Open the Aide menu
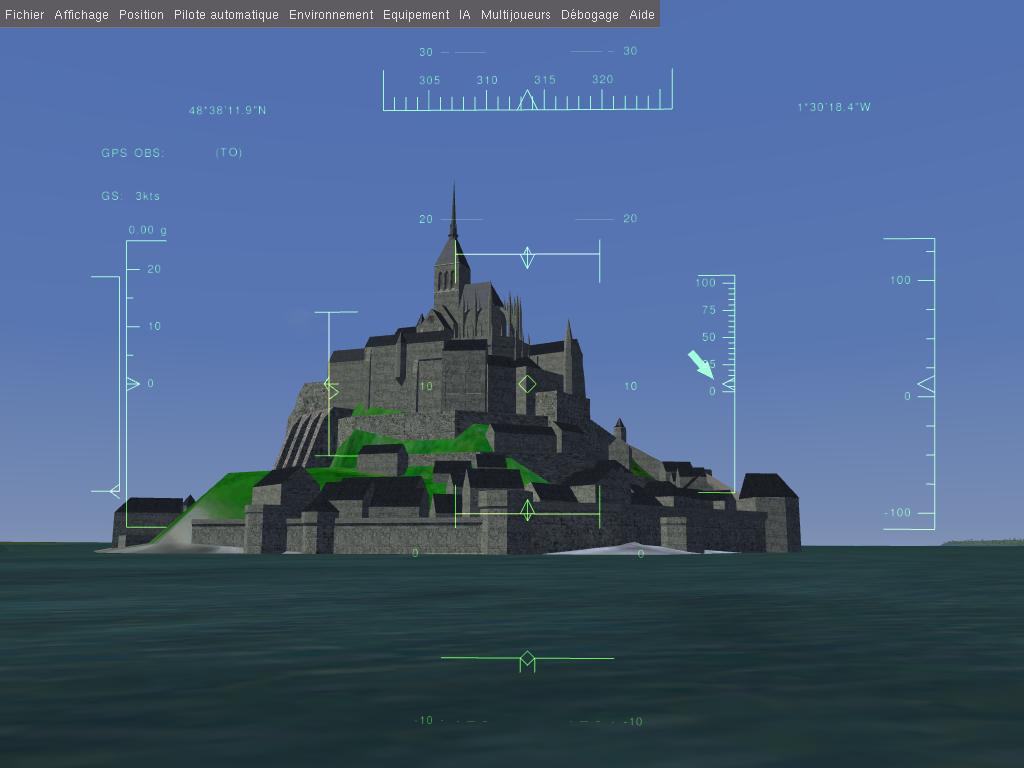1024x768 pixels. [642, 14]
